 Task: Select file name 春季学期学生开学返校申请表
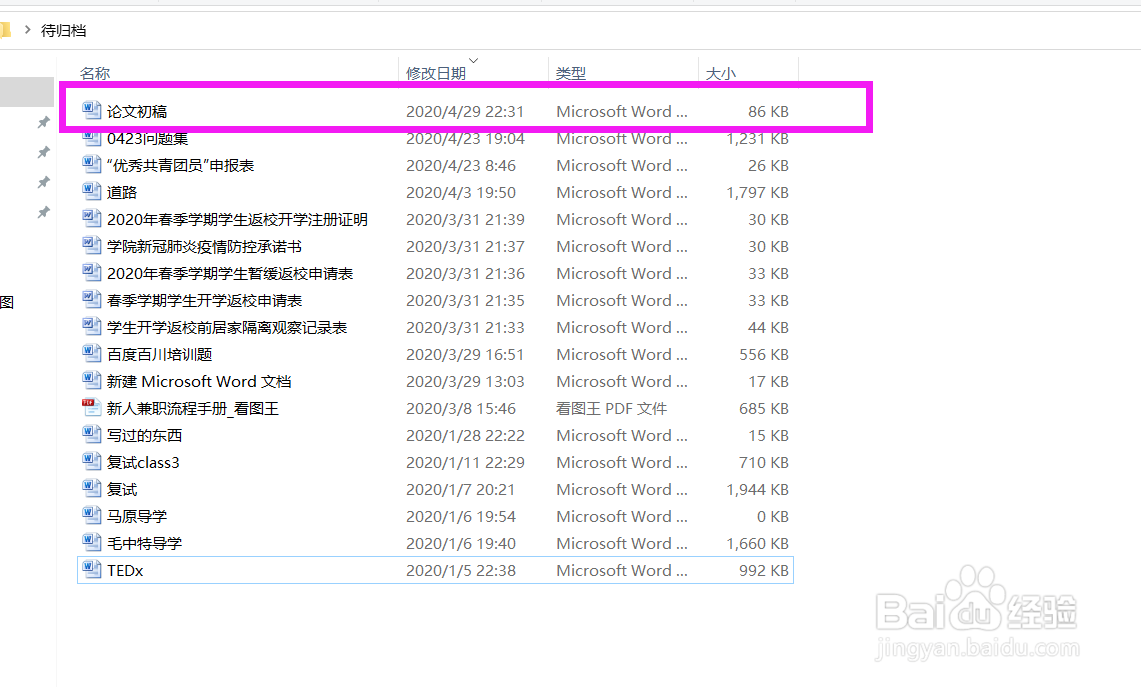(204, 300)
